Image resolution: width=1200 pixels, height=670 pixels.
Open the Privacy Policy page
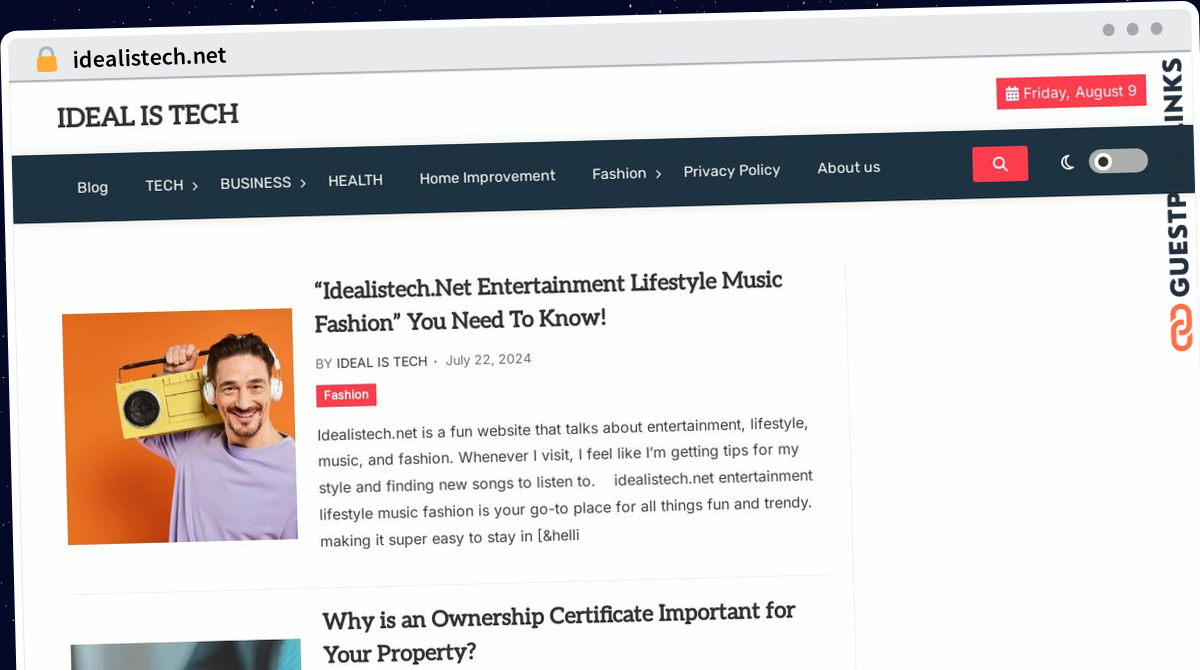(x=731, y=171)
